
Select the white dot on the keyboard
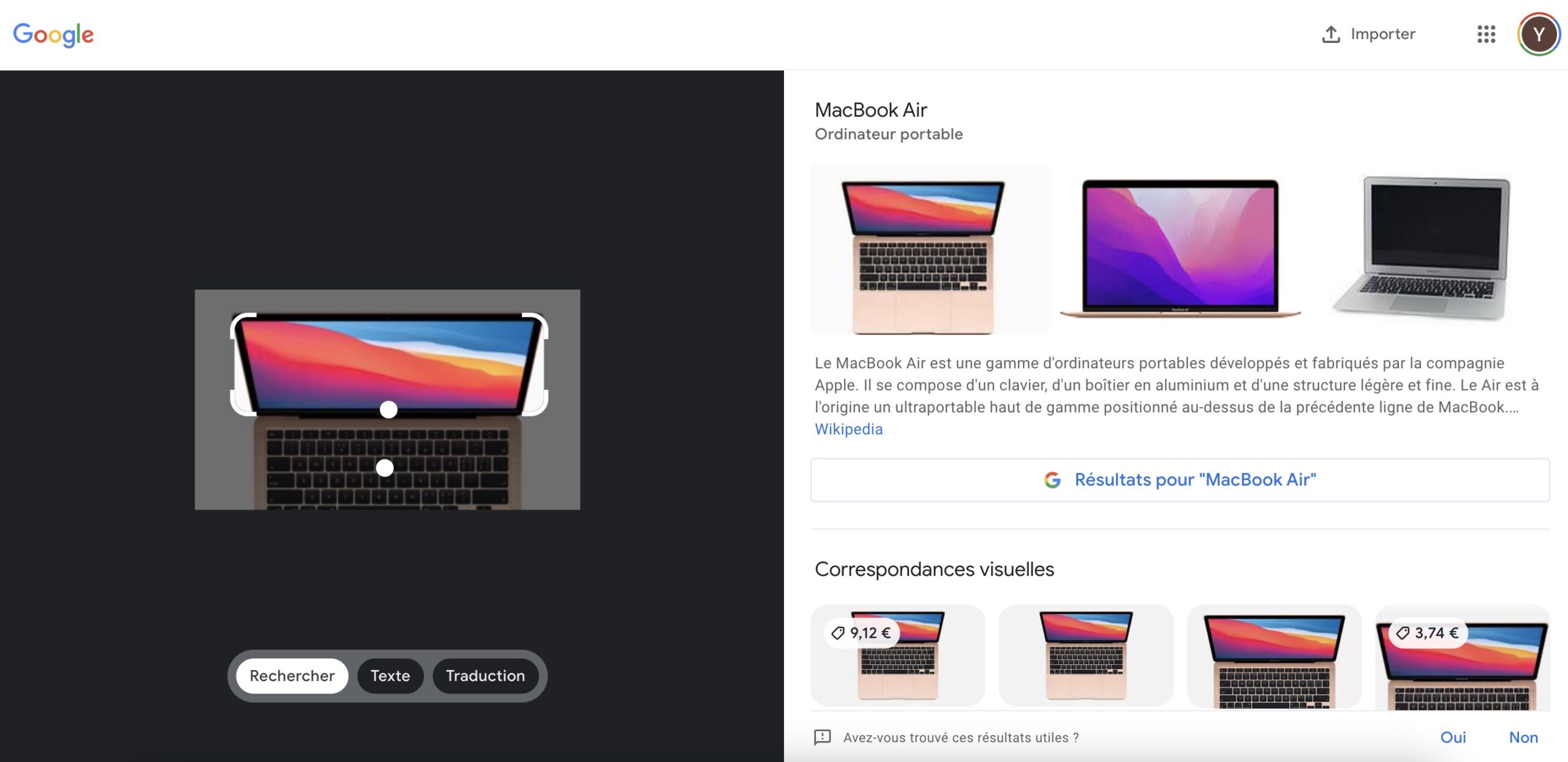click(x=385, y=468)
